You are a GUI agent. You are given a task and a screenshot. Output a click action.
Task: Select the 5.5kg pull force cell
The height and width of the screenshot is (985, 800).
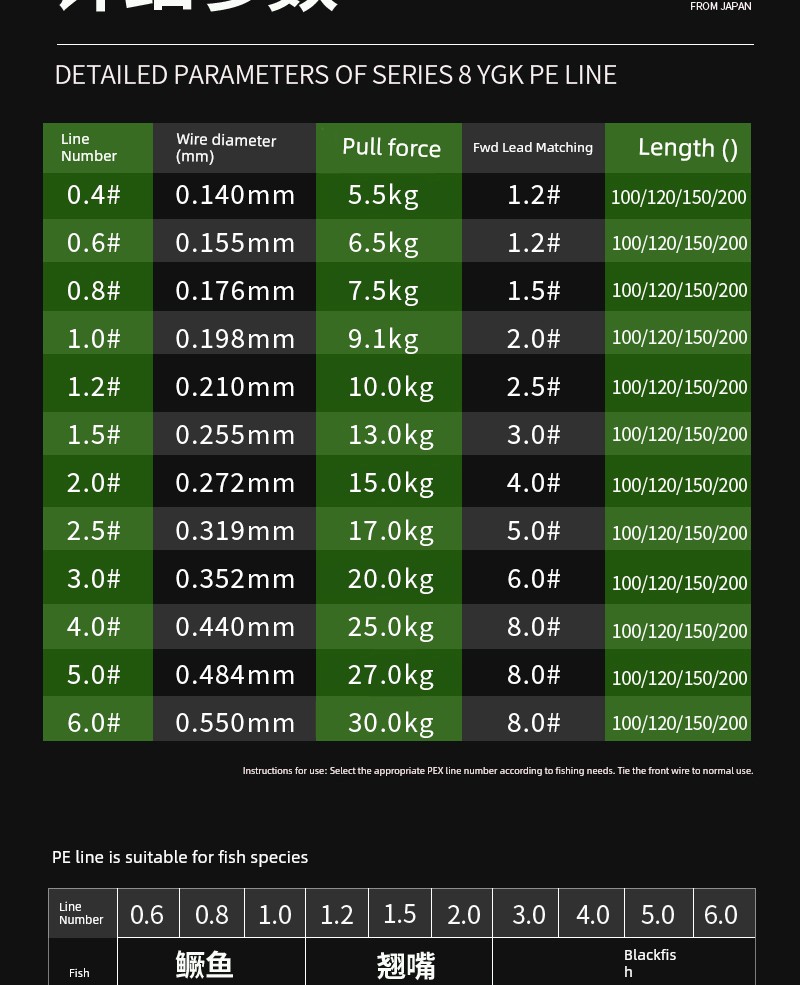383,195
